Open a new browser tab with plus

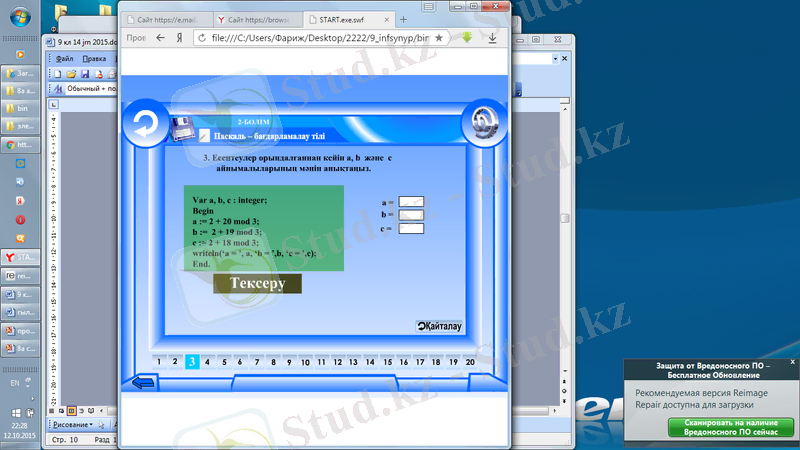coord(403,19)
